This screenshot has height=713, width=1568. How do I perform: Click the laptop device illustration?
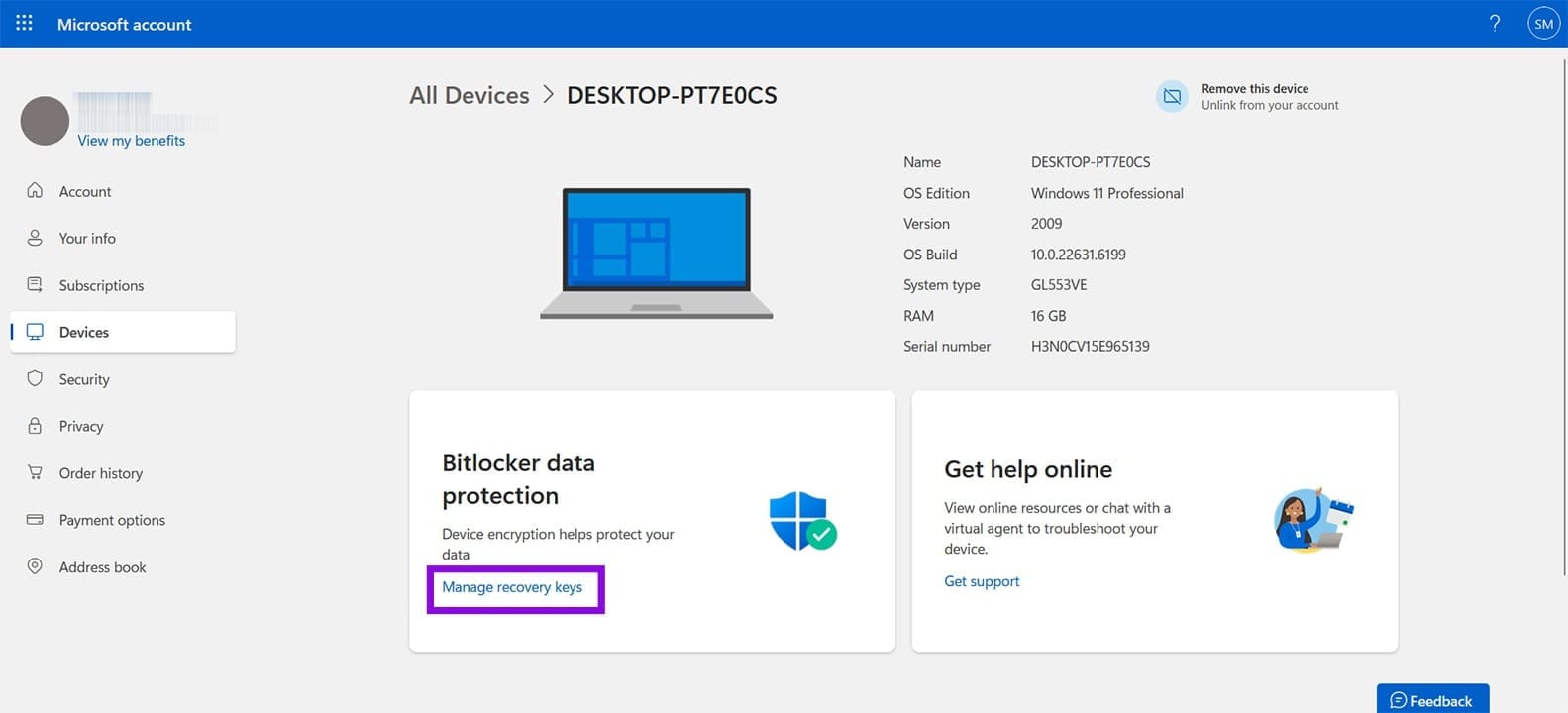click(x=656, y=254)
